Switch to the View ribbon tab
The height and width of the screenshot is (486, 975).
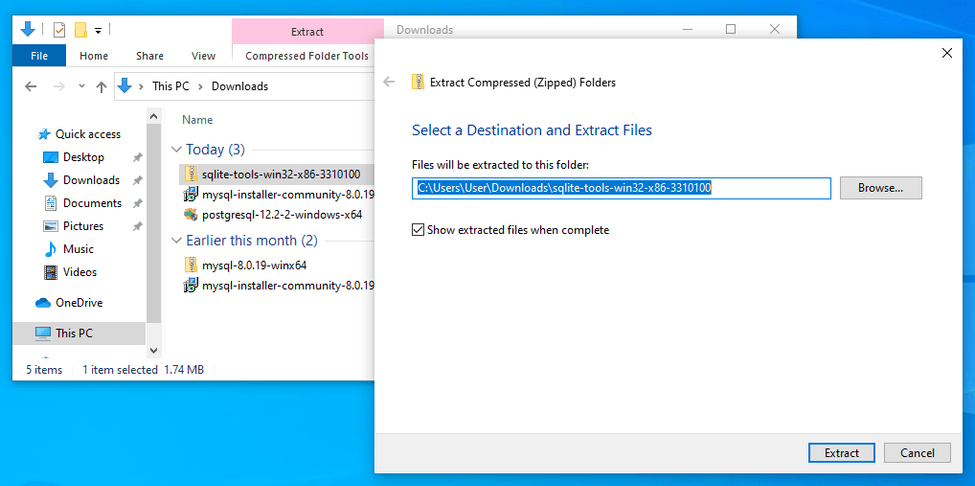(x=203, y=56)
